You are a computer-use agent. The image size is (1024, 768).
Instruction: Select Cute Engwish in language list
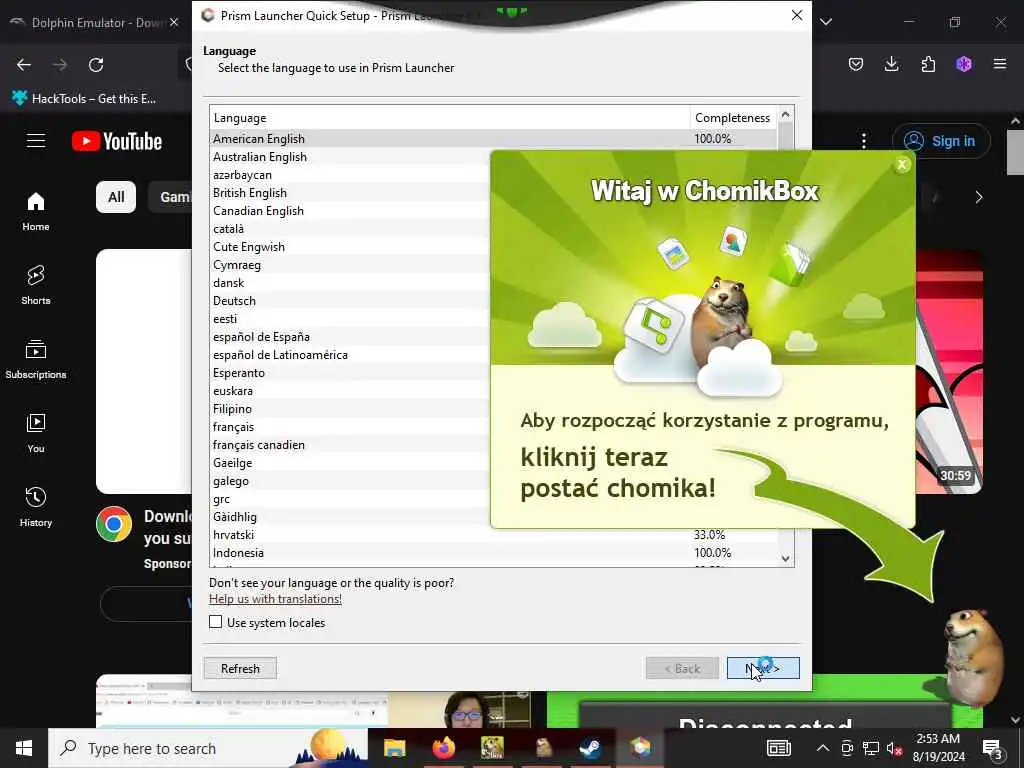coord(248,247)
